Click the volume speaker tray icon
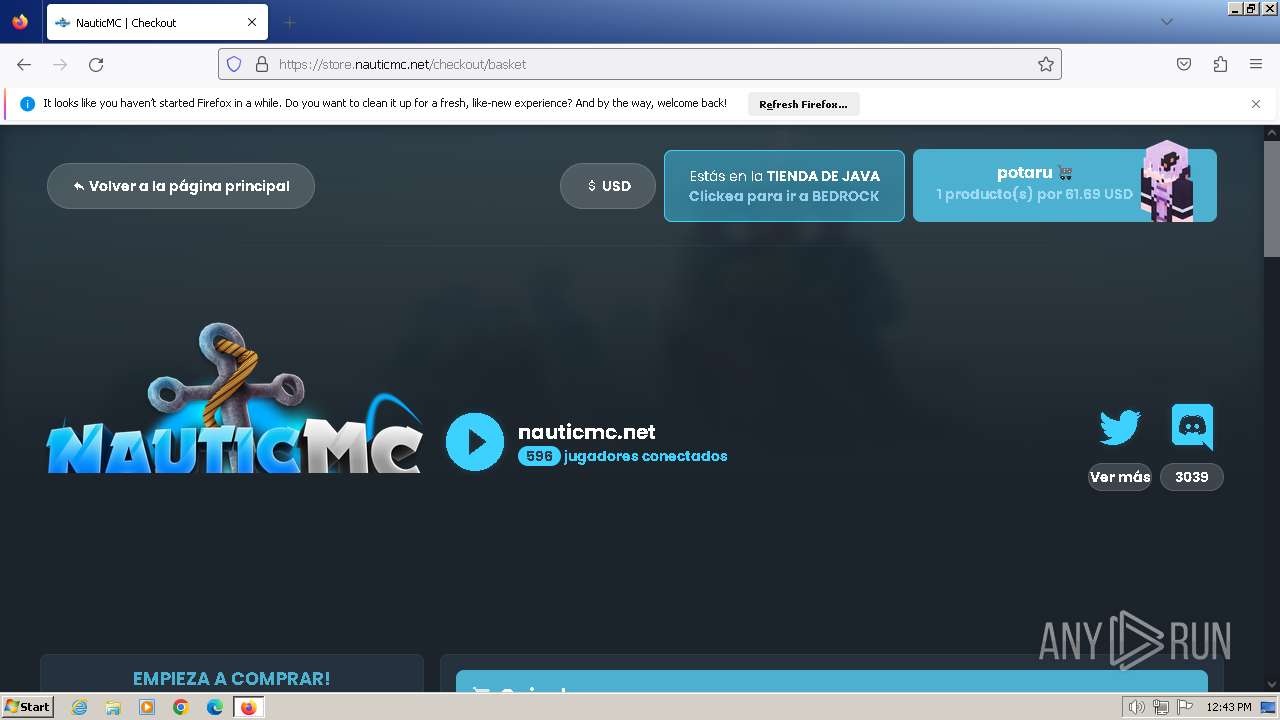 [1137, 707]
